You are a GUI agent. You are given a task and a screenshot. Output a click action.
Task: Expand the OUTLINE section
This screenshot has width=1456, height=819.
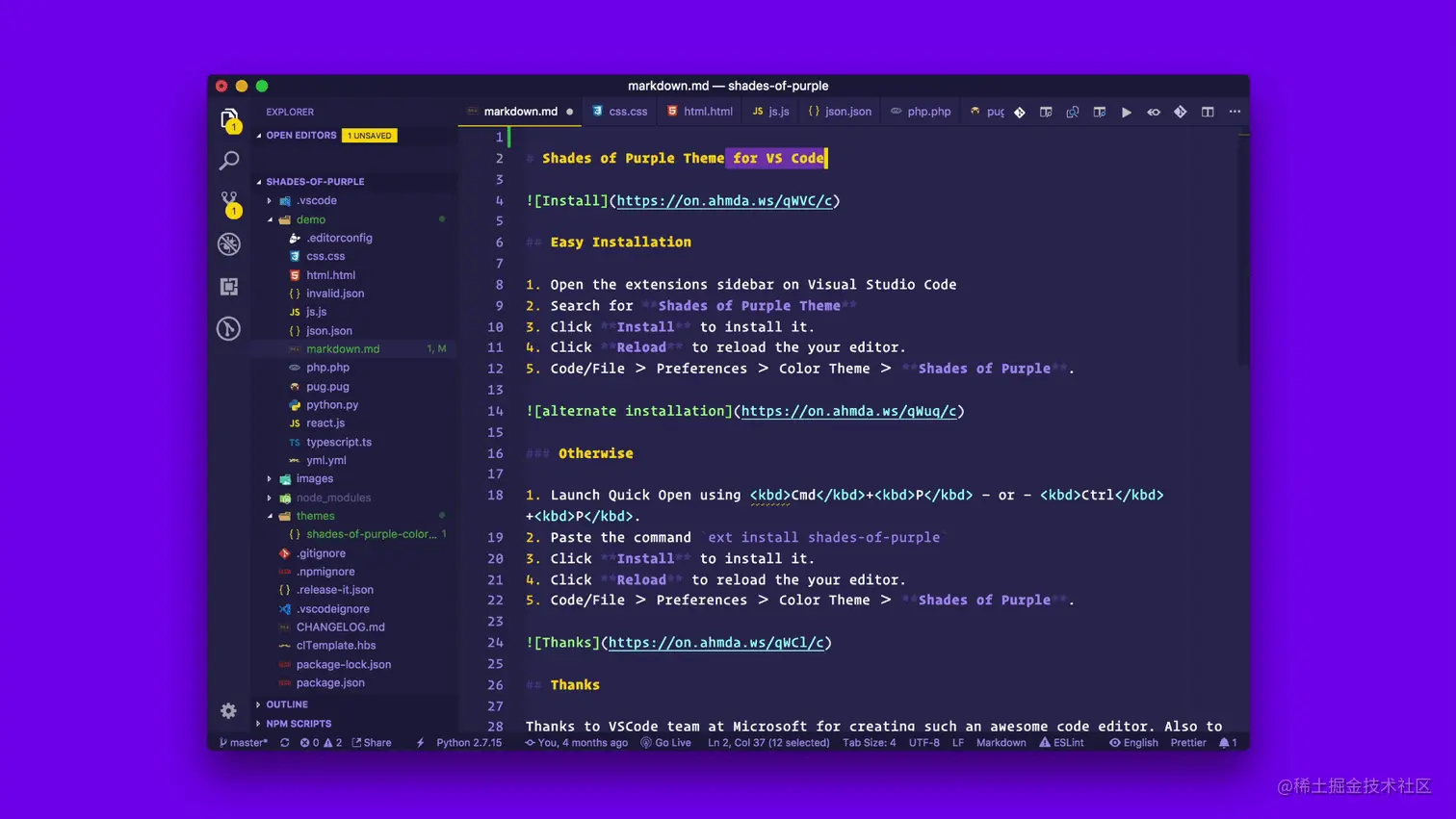click(x=287, y=704)
